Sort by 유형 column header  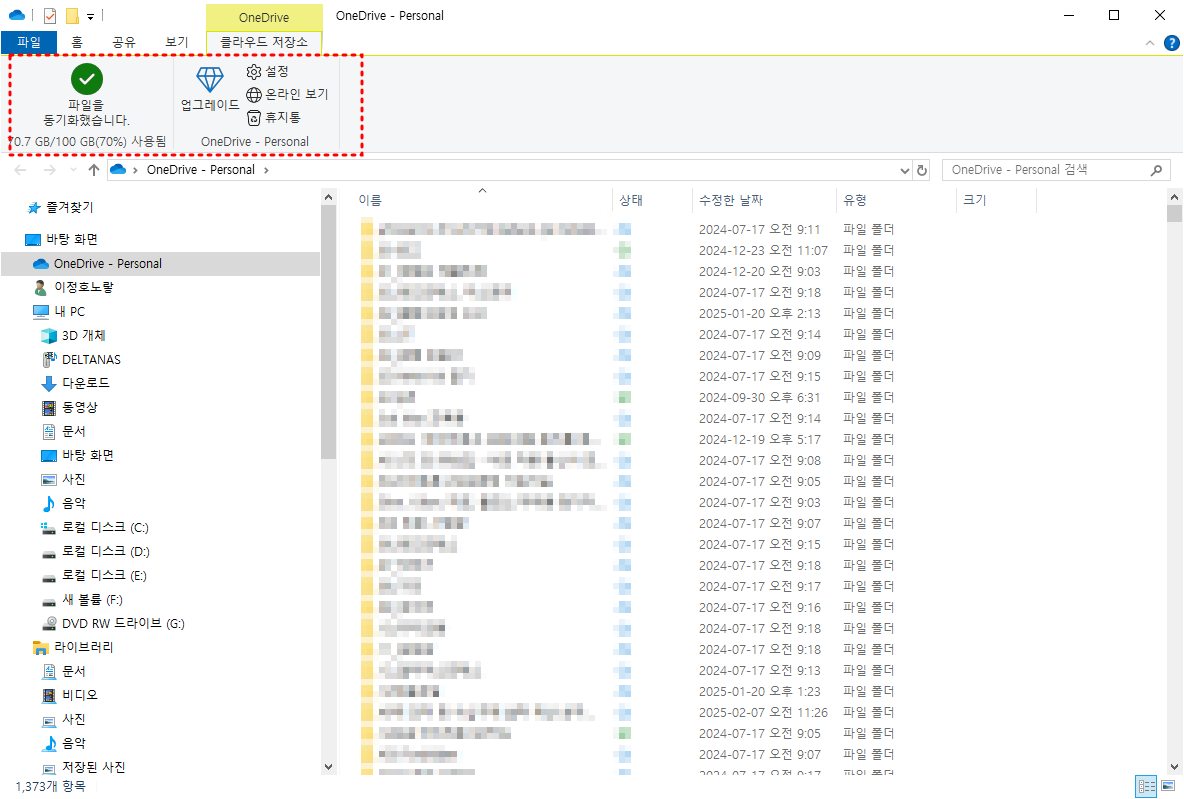(x=855, y=200)
